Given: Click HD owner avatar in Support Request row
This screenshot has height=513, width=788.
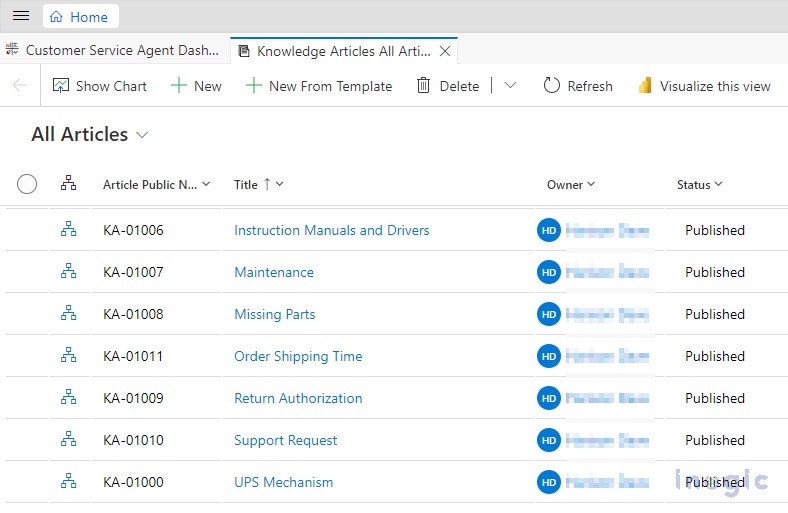Looking at the screenshot, I should click(x=549, y=440).
